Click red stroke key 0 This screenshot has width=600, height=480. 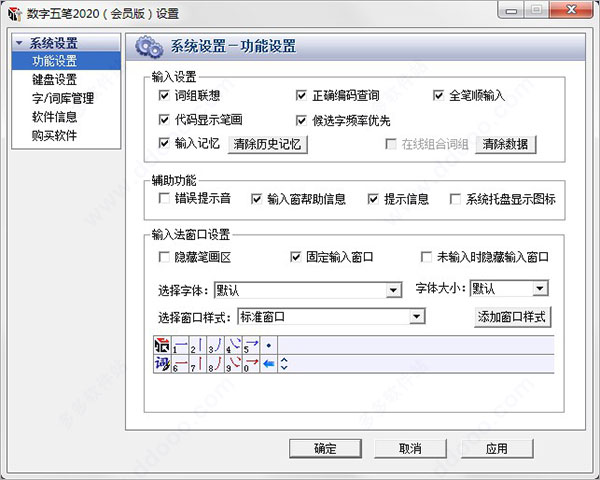(x=251, y=364)
